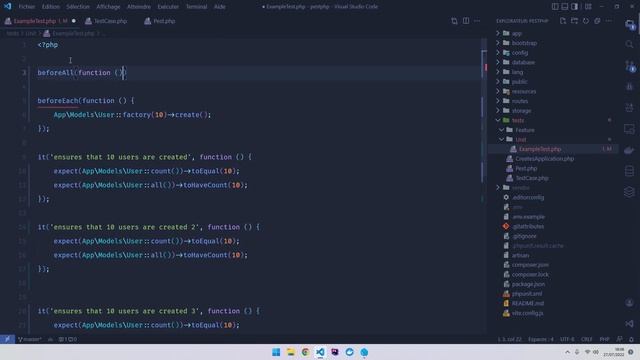Open the editor more actions ellipsis
This screenshot has height=360, width=640.
pos(477,21)
